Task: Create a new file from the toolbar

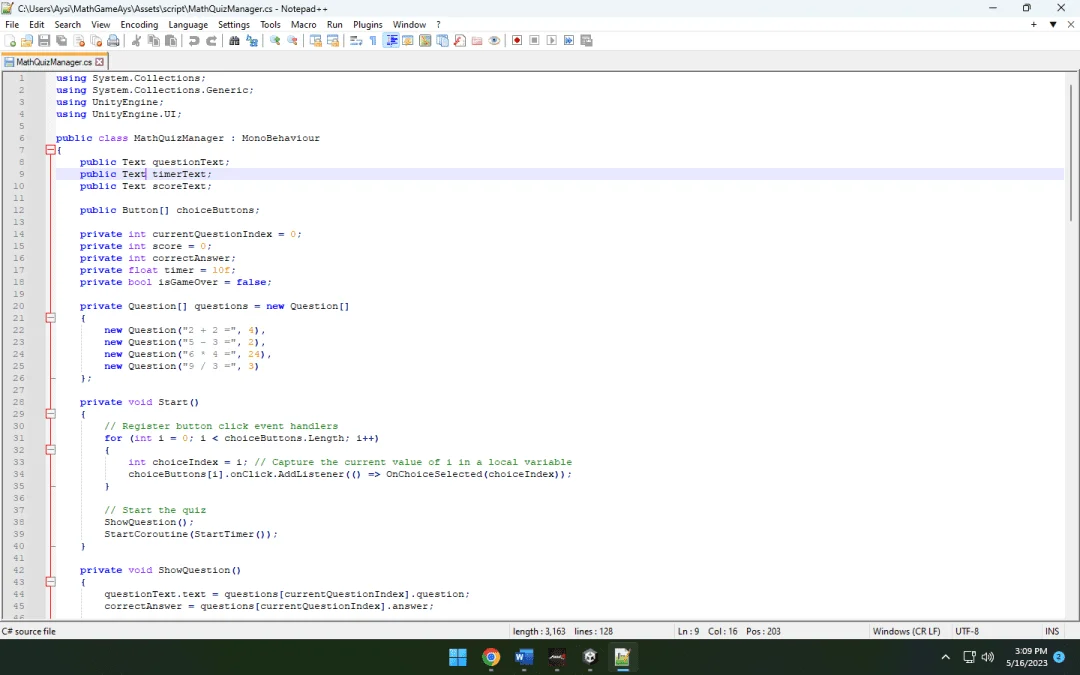Action: coord(10,41)
